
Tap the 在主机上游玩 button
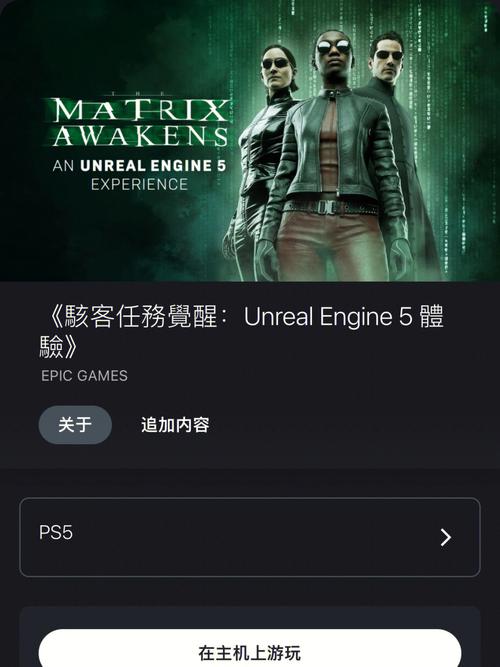pos(250,648)
